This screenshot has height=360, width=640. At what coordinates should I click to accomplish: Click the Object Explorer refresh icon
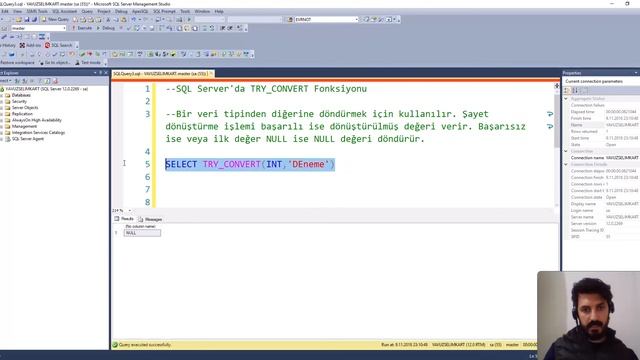(x=47, y=81)
